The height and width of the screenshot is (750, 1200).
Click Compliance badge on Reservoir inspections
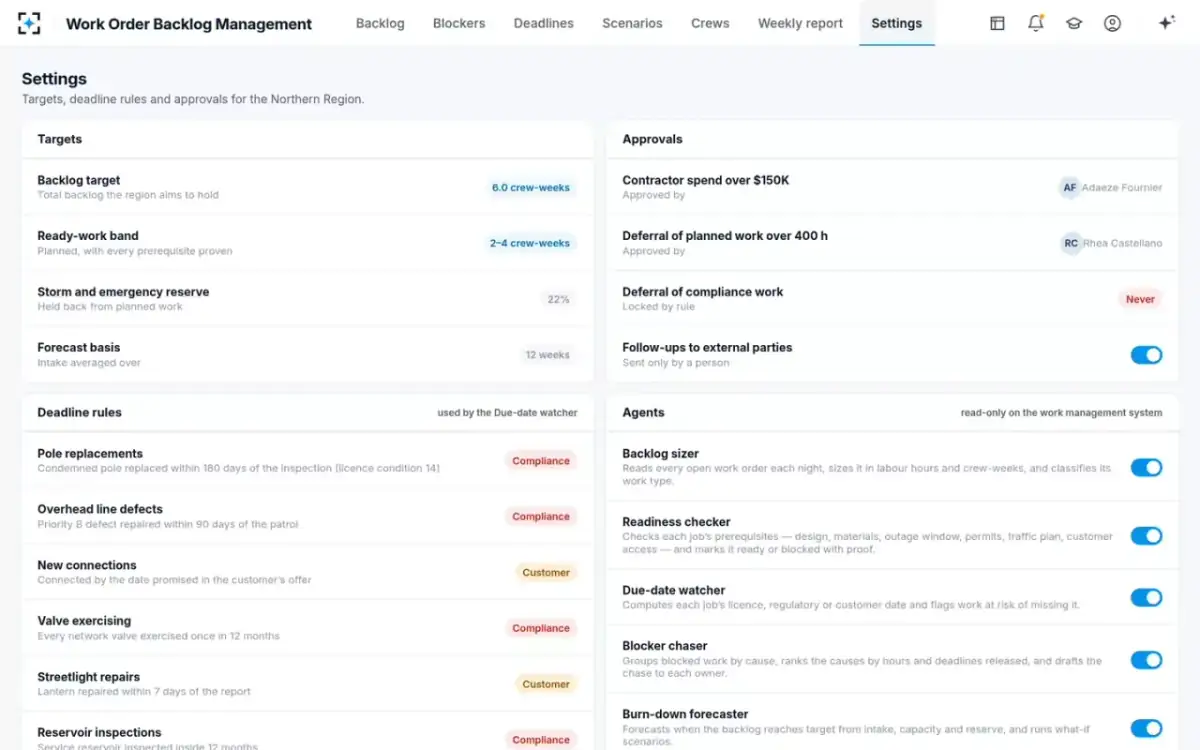541,740
